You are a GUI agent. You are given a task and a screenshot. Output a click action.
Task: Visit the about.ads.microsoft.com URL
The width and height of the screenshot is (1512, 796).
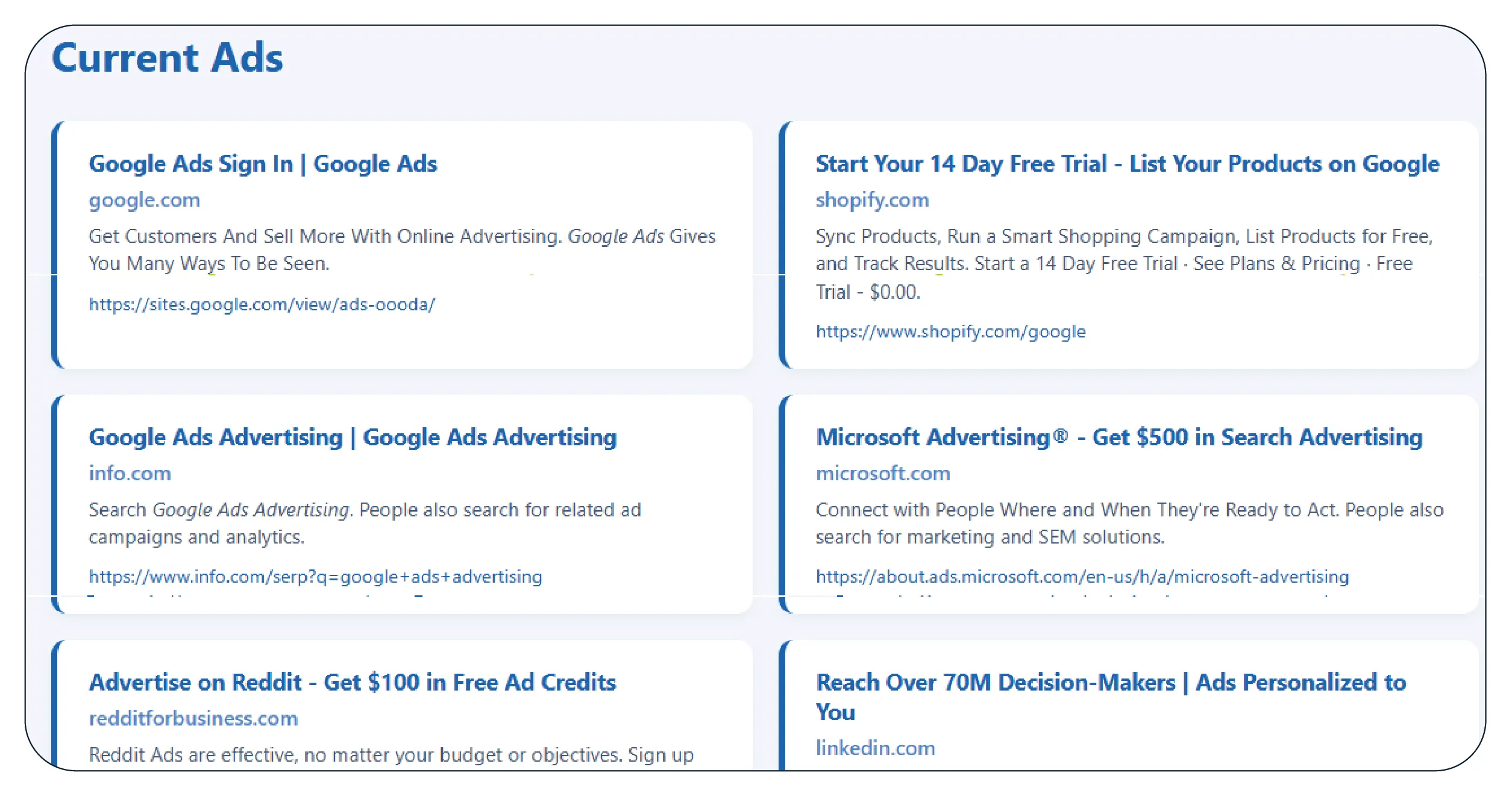tap(1082, 577)
